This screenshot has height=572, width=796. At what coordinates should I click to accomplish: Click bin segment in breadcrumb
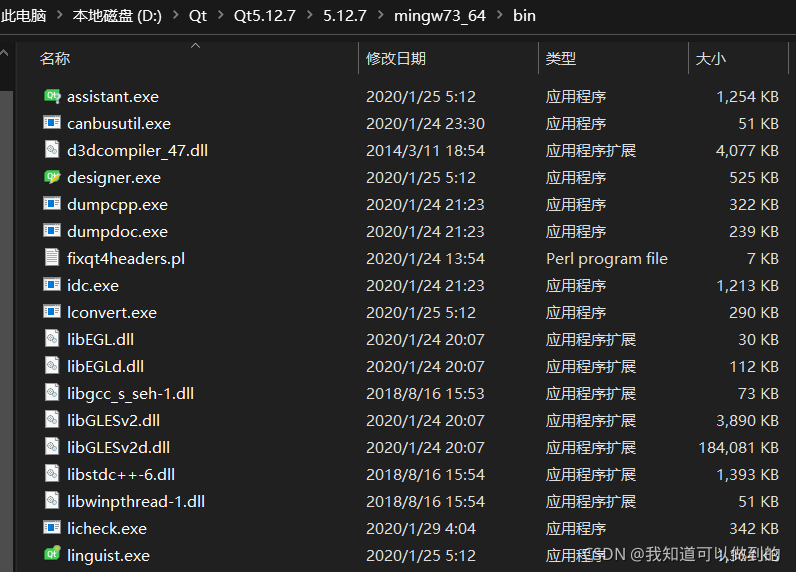tap(524, 16)
